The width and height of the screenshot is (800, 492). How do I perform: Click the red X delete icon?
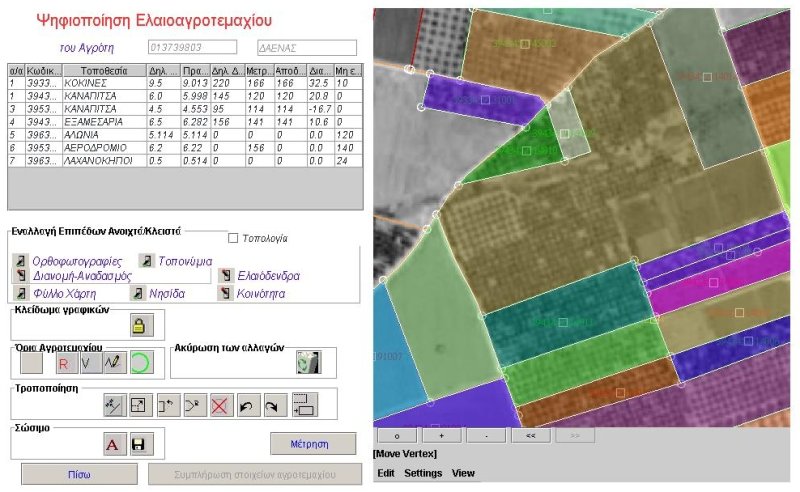[x=220, y=405]
